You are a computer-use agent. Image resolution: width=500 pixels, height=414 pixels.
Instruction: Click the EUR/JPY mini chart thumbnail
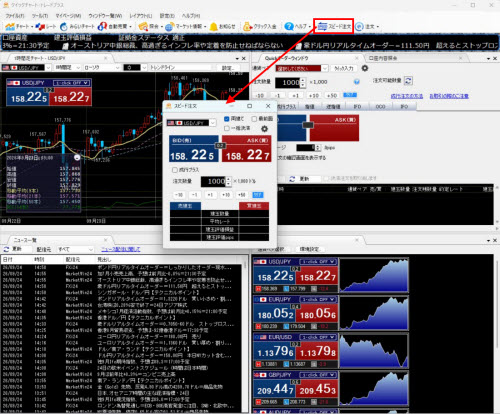coord(374,312)
